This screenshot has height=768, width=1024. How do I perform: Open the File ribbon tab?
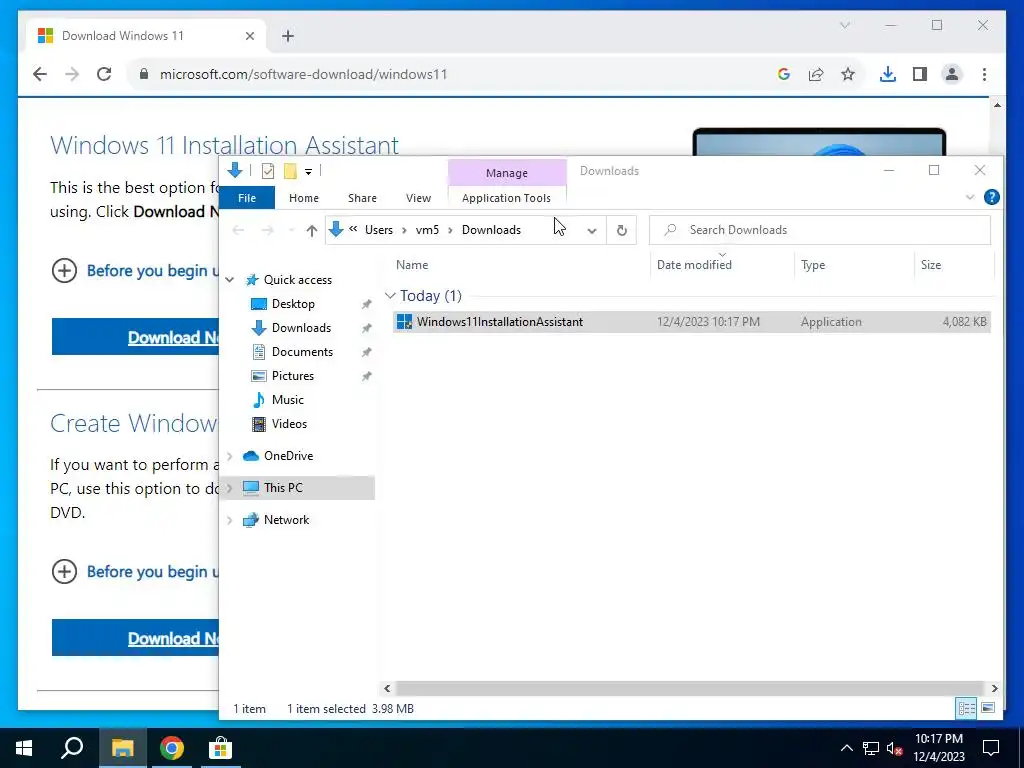coord(247,198)
